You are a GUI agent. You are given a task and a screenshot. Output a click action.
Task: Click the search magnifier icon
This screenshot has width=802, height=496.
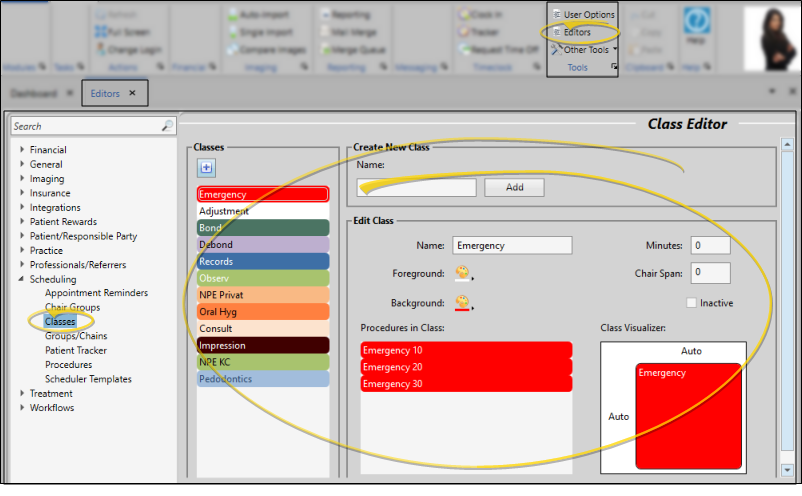[x=167, y=127]
